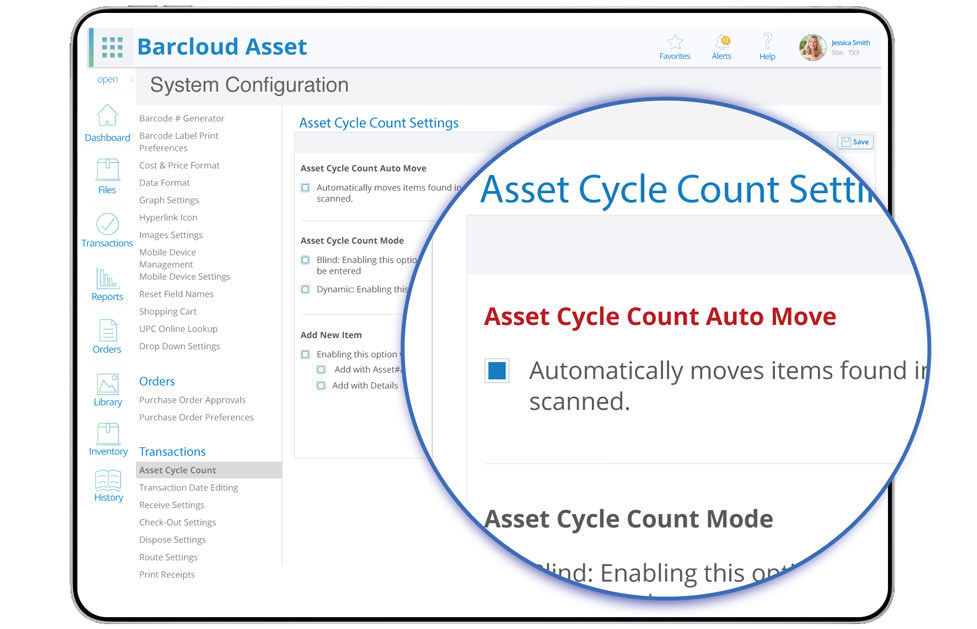Image resolution: width=977 pixels, height=629 pixels.
Task: Toggle magnified blue Auto Move checkbox
Action: [x=497, y=371]
